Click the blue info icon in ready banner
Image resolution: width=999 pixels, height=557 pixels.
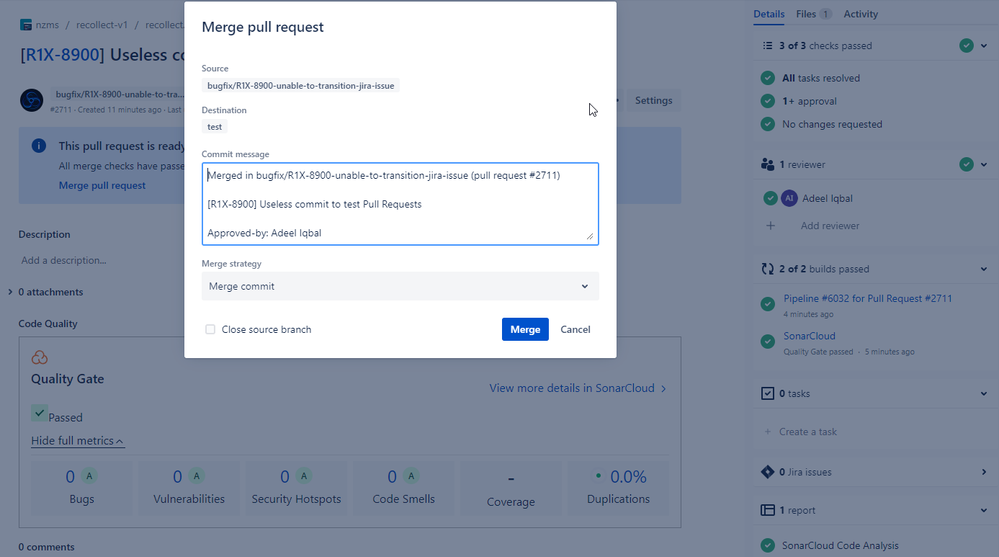tap(39, 146)
